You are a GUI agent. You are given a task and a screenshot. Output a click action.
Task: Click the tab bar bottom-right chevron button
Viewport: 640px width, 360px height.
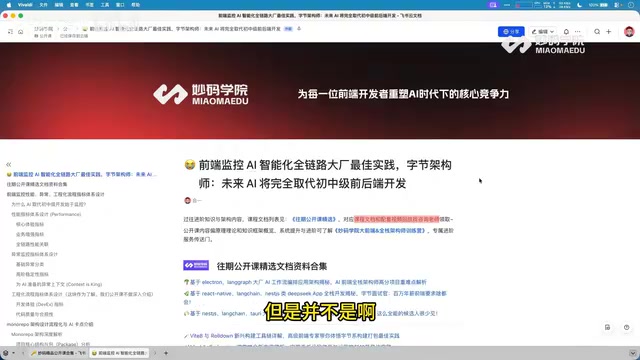click(x=632, y=353)
